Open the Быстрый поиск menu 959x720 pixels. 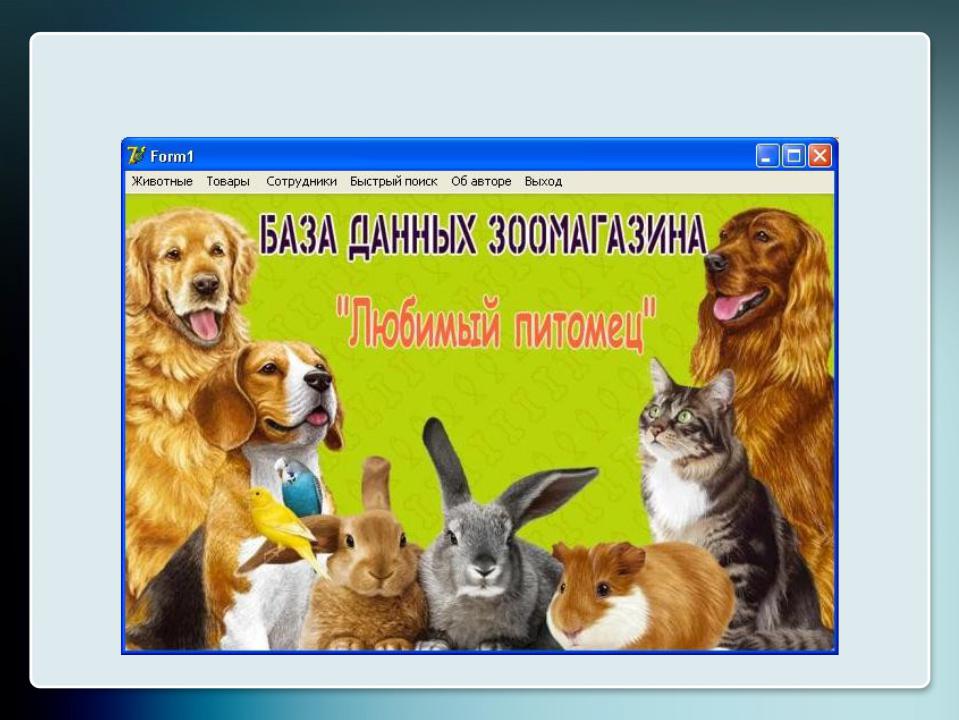[393, 182]
